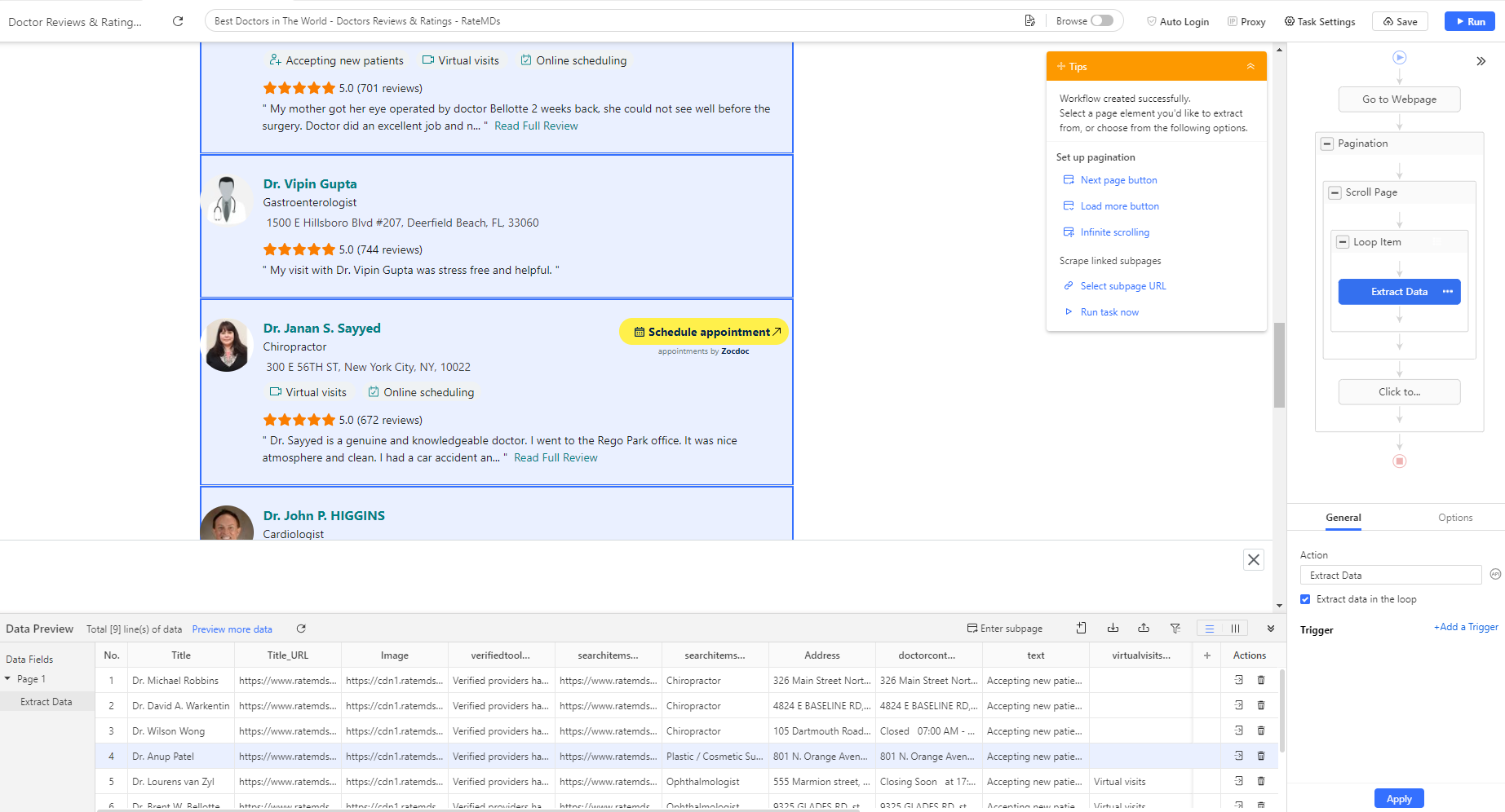Toggle the Browse mode switch

1101,21
